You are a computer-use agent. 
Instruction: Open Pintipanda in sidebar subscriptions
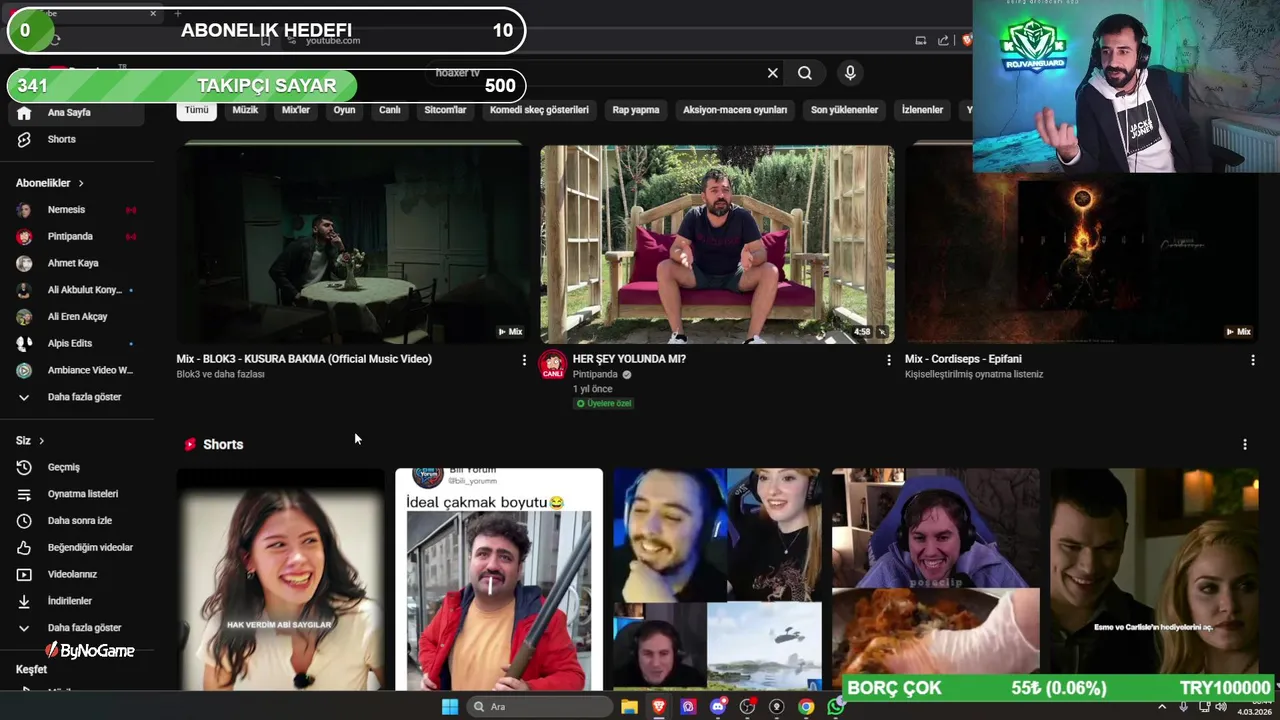click(x=77, y=237)
